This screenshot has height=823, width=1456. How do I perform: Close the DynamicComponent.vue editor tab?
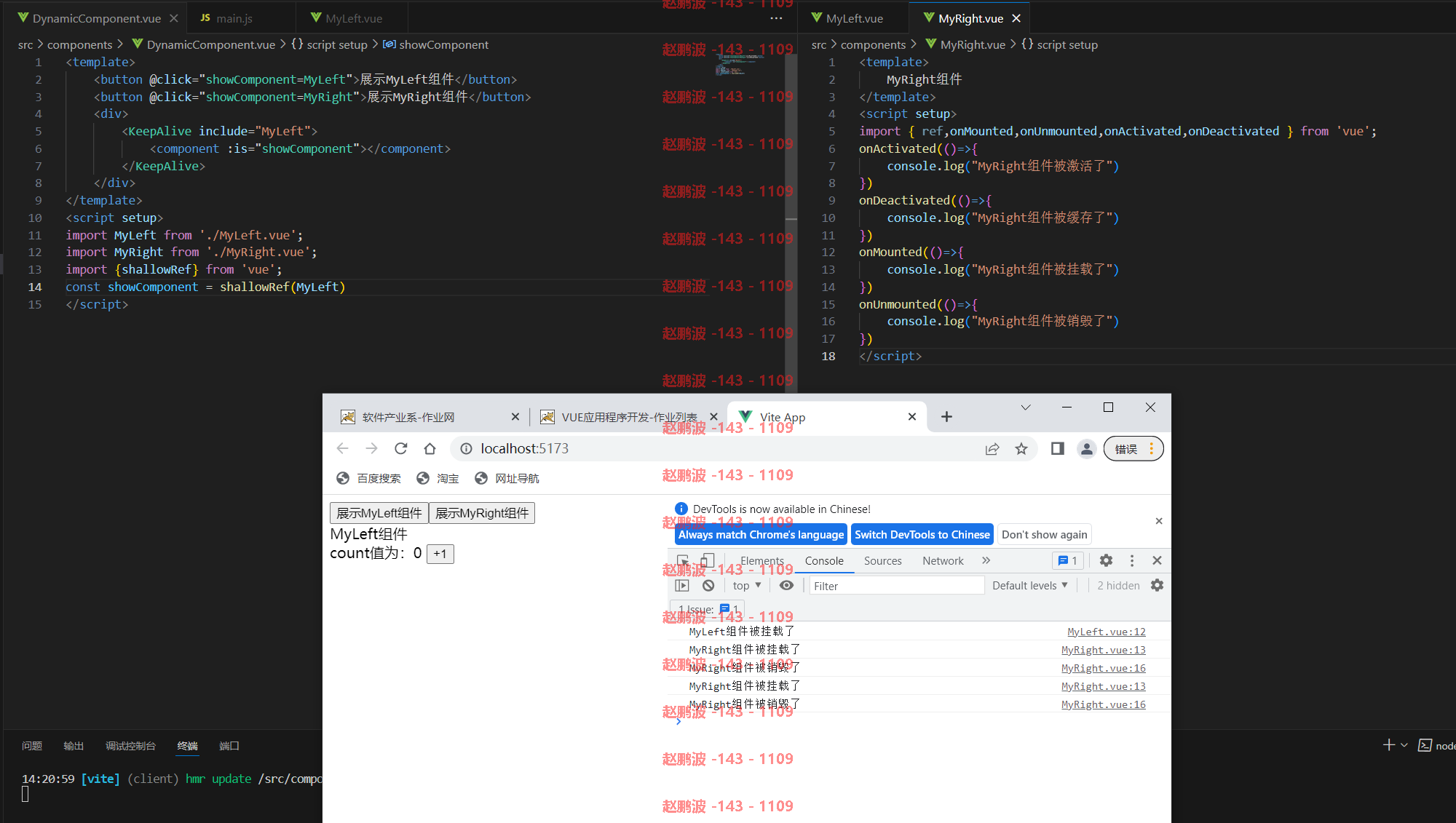click(x=174, y=18)
